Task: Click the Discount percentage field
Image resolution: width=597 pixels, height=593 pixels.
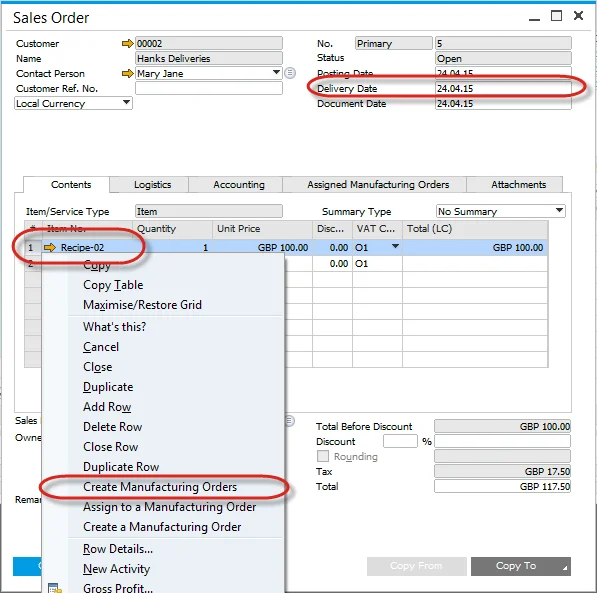Action: point(400,441)
